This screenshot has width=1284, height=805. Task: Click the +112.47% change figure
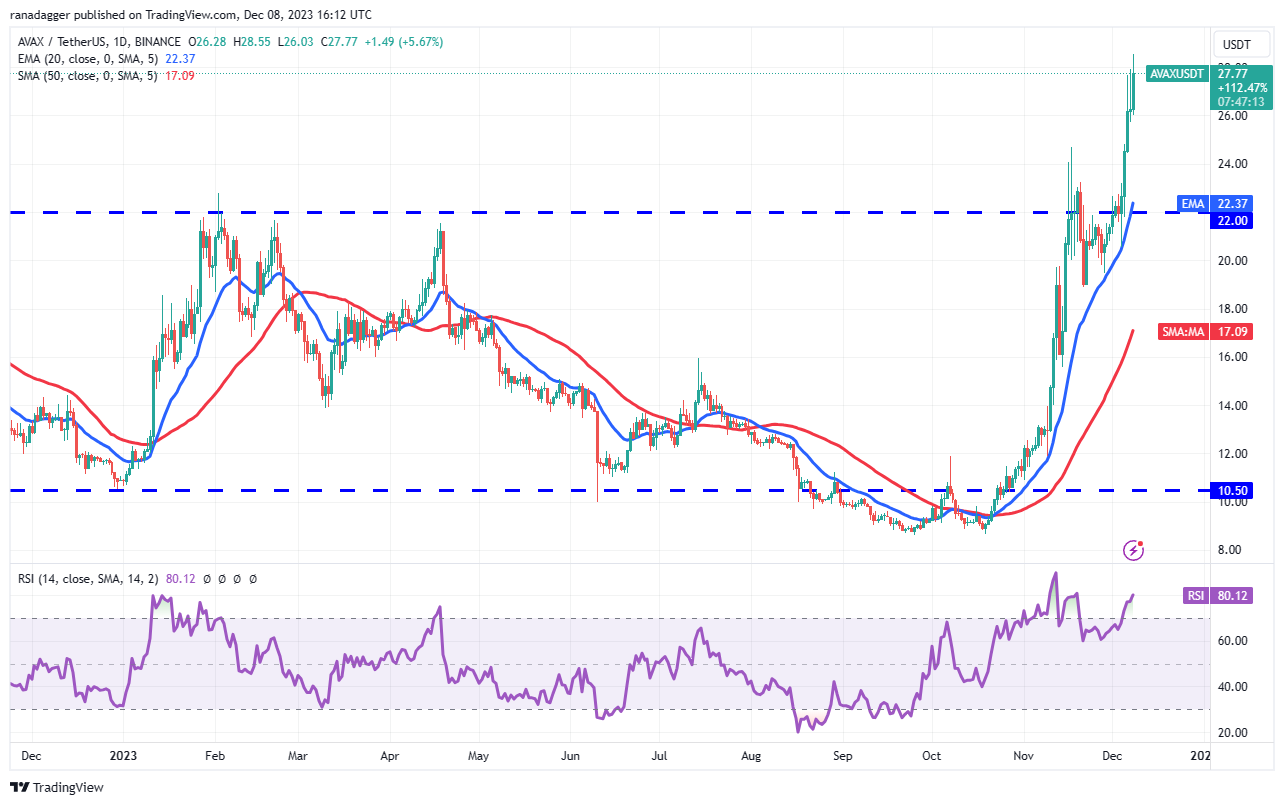1241,87
